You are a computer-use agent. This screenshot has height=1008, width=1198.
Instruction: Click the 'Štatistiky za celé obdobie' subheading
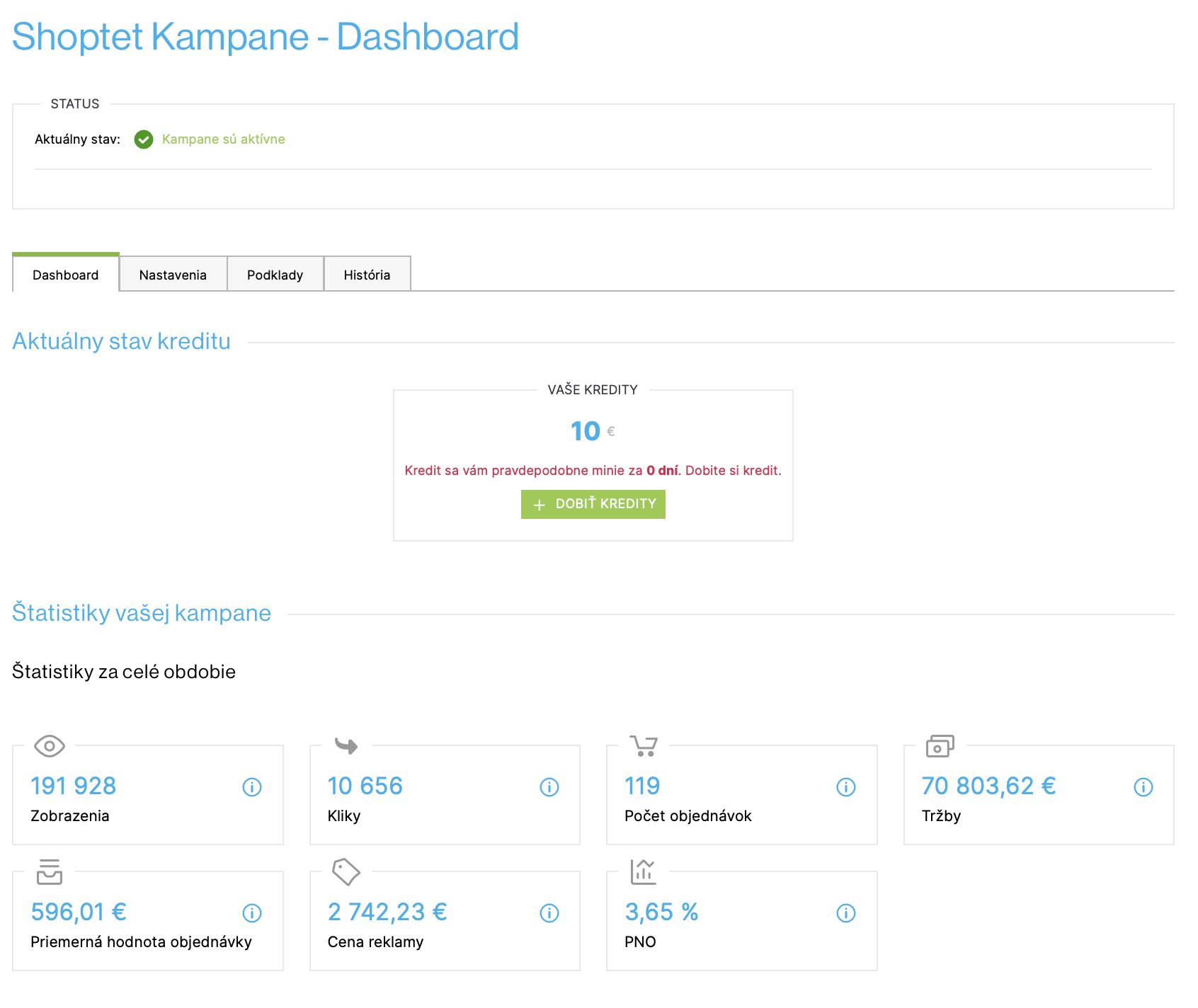[124, 672]
